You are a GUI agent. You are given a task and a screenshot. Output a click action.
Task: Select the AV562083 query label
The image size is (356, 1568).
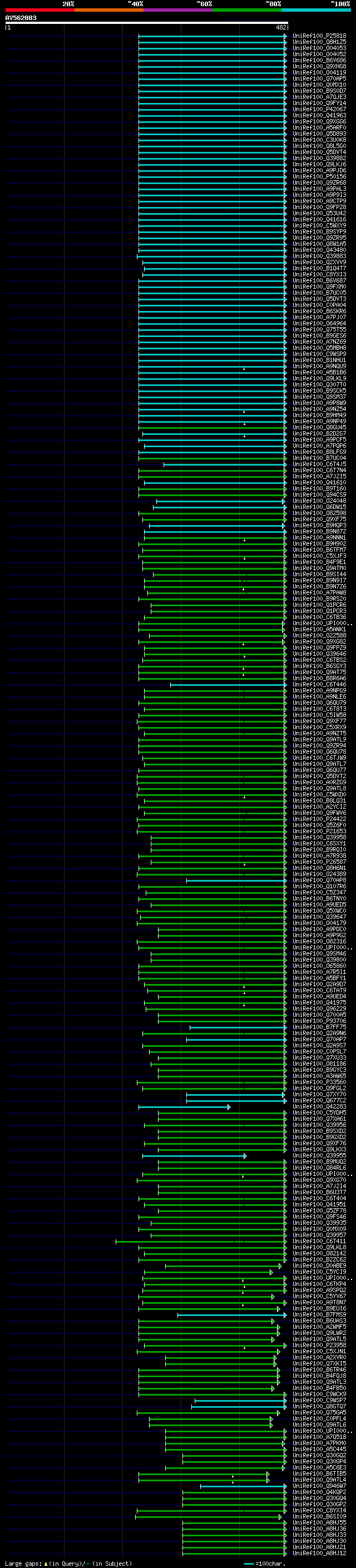point(21,18)
